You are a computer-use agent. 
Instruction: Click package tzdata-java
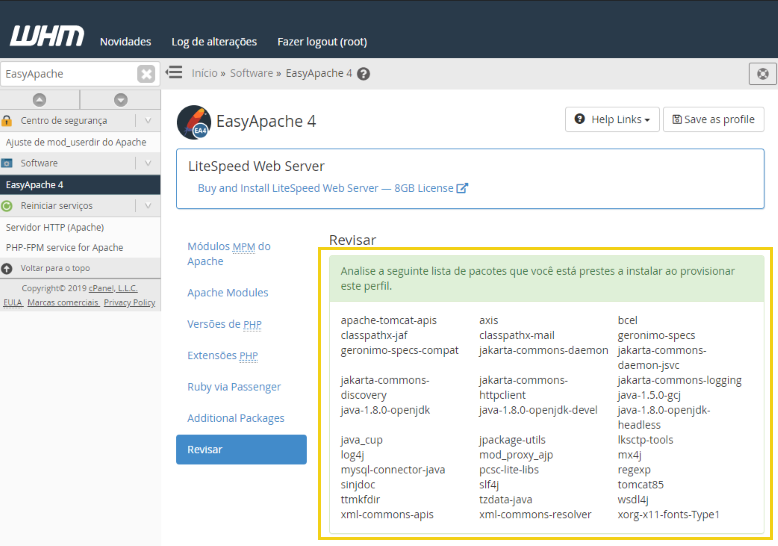(x=506, y=500)
